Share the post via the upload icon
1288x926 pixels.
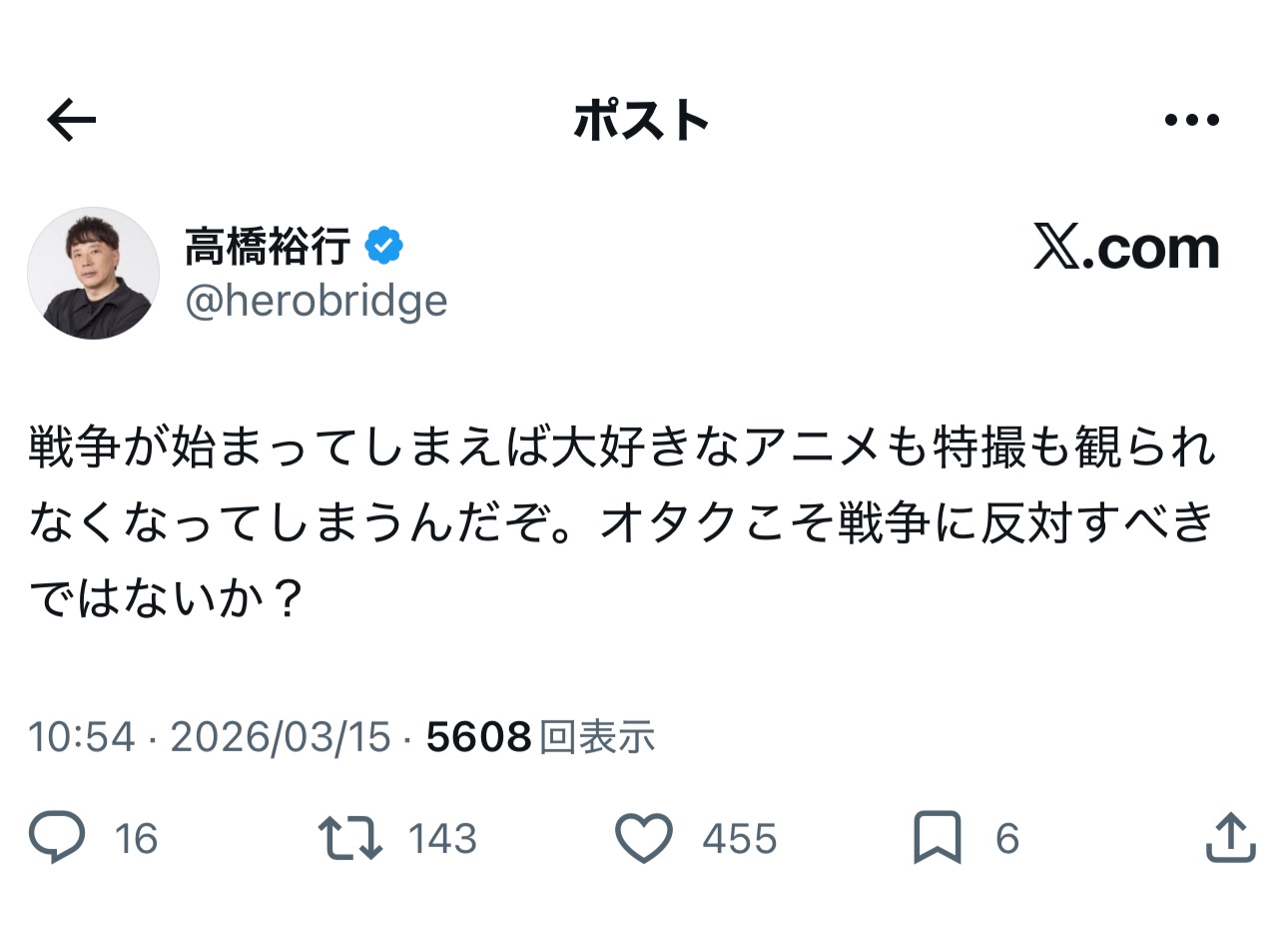[x=1229, y=837]
